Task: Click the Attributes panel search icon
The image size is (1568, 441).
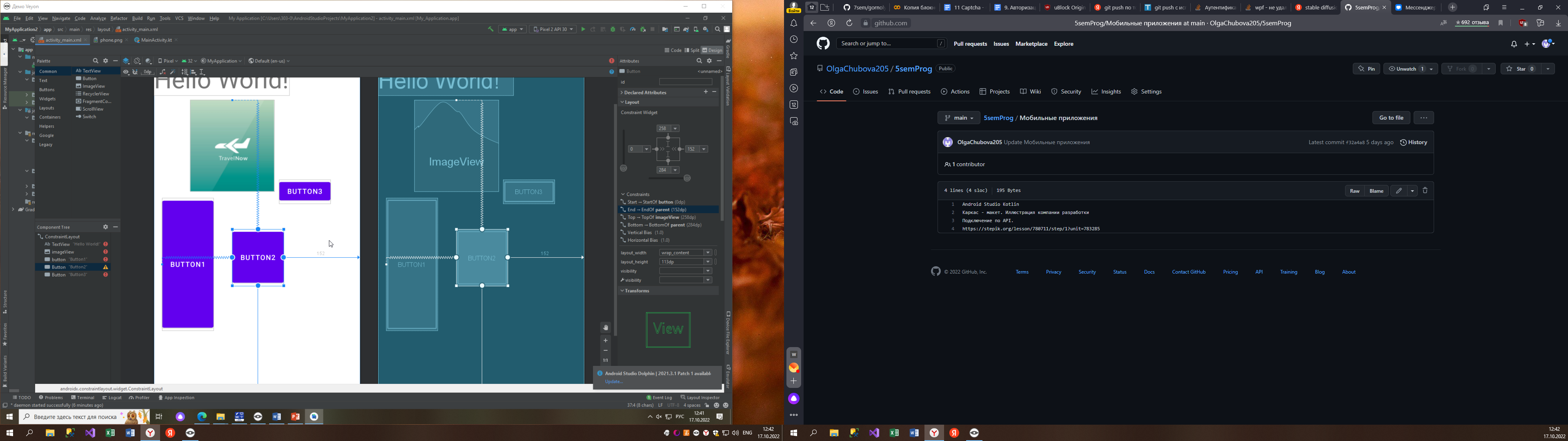Action: coord(699,61)
